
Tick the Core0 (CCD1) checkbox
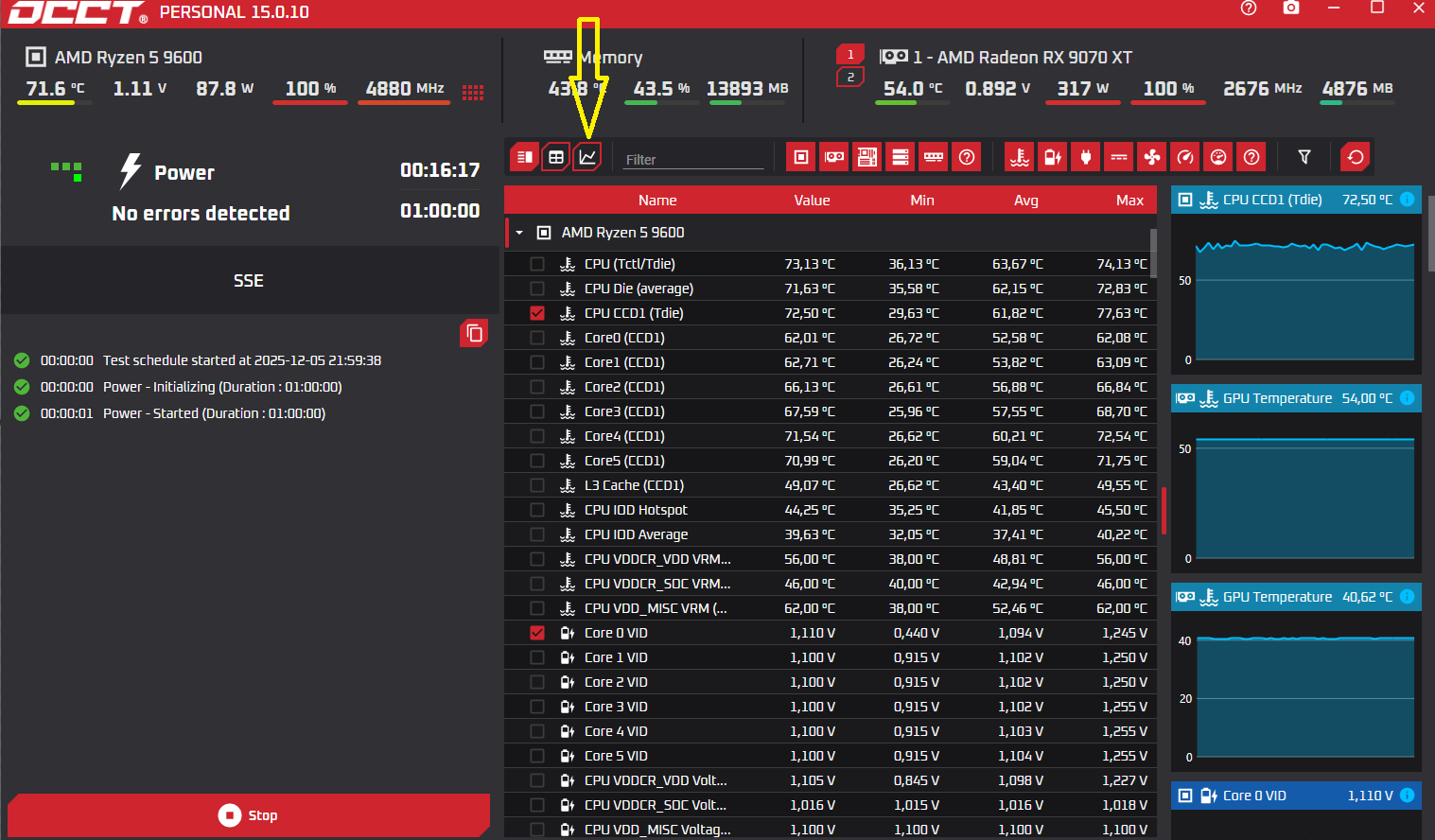(537, 338)
